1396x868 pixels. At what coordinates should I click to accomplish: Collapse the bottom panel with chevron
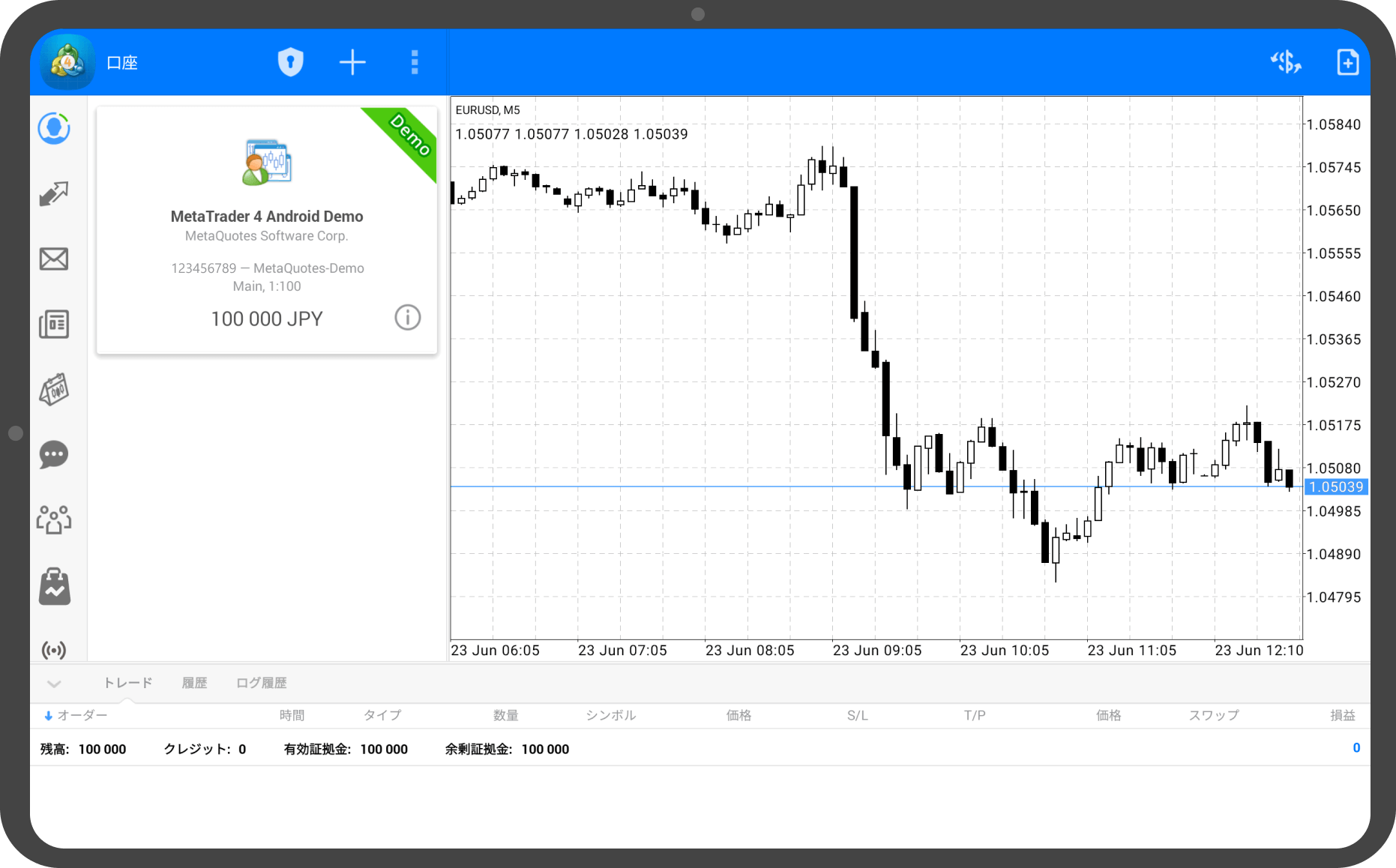(x=54, y=684)
